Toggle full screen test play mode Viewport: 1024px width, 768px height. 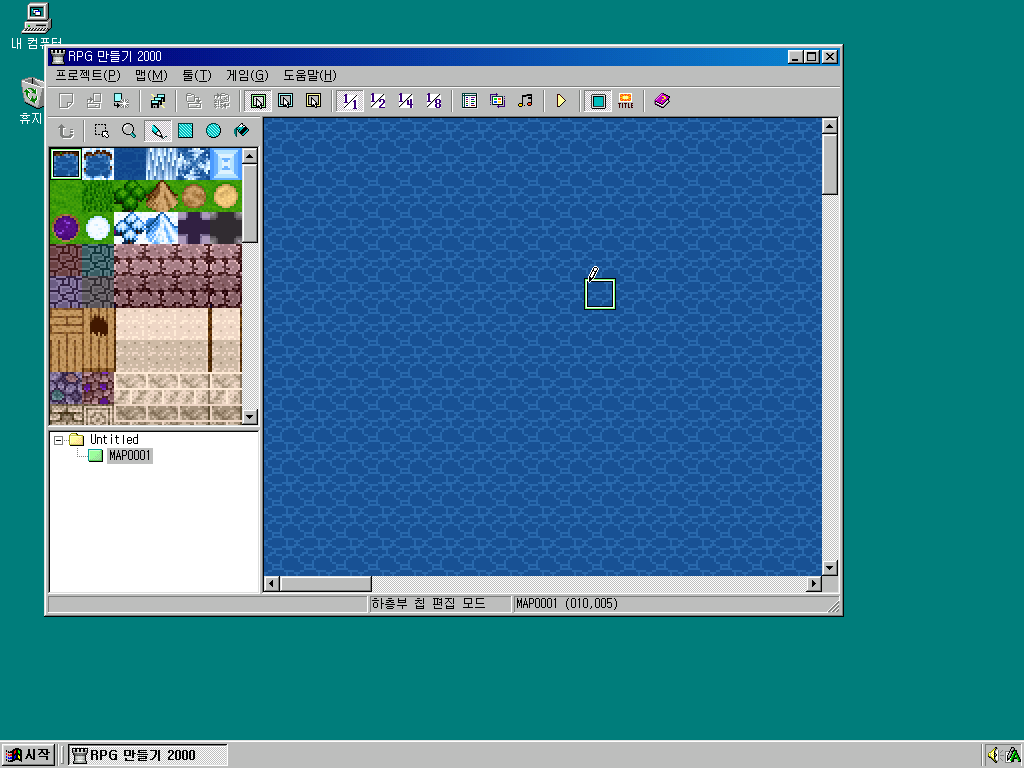click(x=598, y=101)
